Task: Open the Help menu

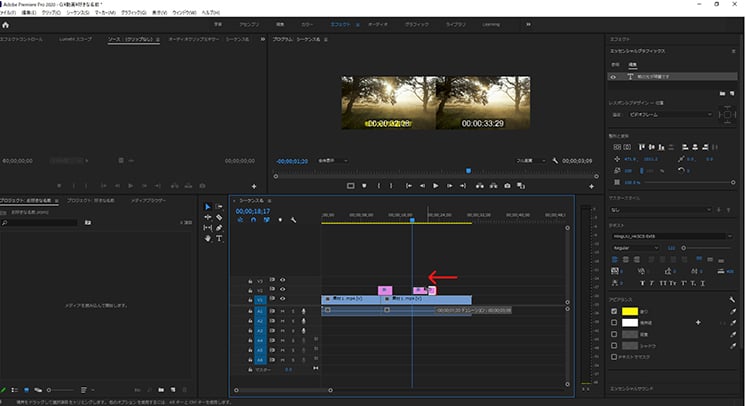Action: pyautogui.click(x=210, y=12)
